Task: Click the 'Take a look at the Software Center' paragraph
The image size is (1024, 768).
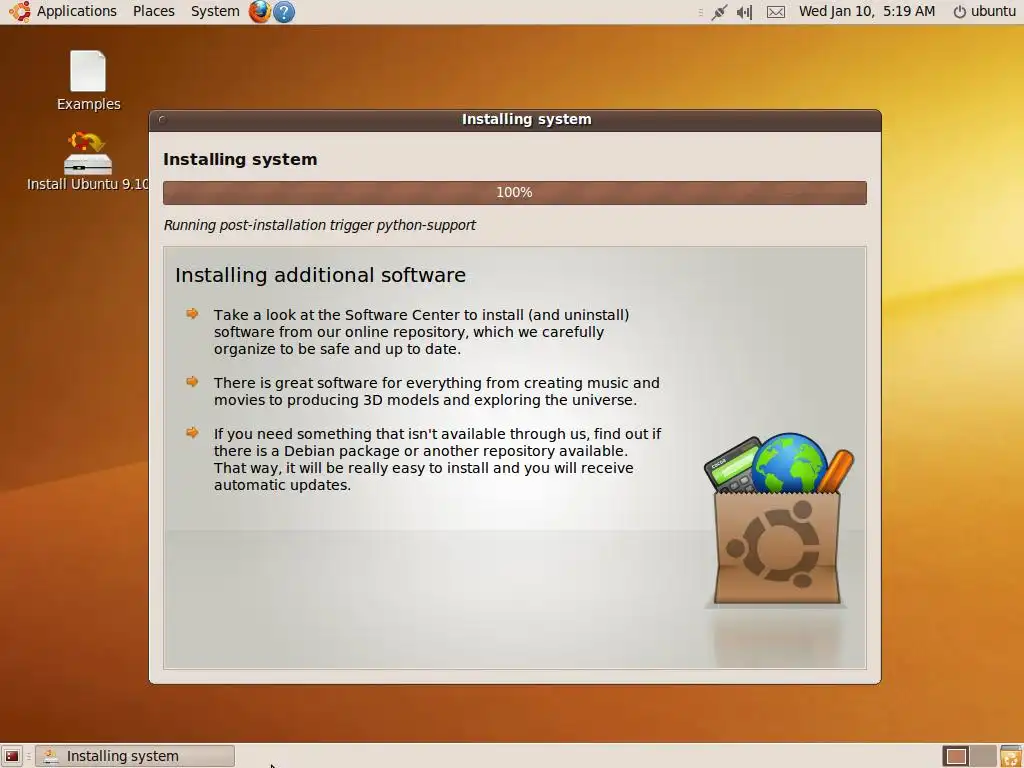Action: (x=421, y=332)
